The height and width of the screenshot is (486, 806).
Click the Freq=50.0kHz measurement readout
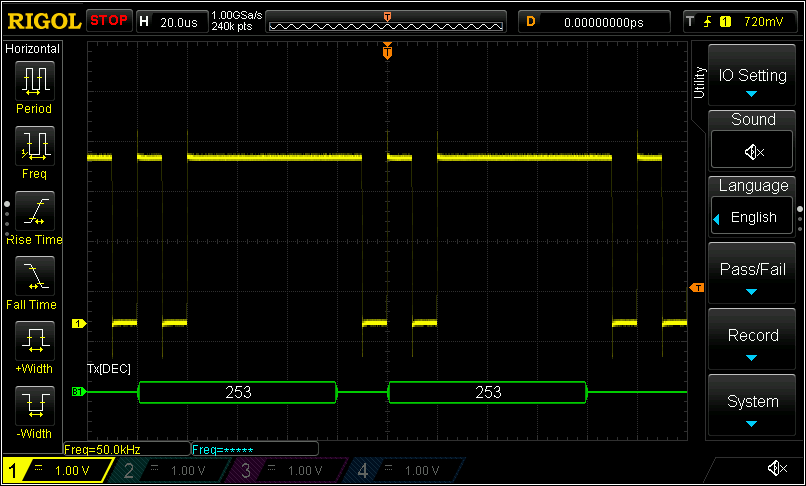[126, 449]
